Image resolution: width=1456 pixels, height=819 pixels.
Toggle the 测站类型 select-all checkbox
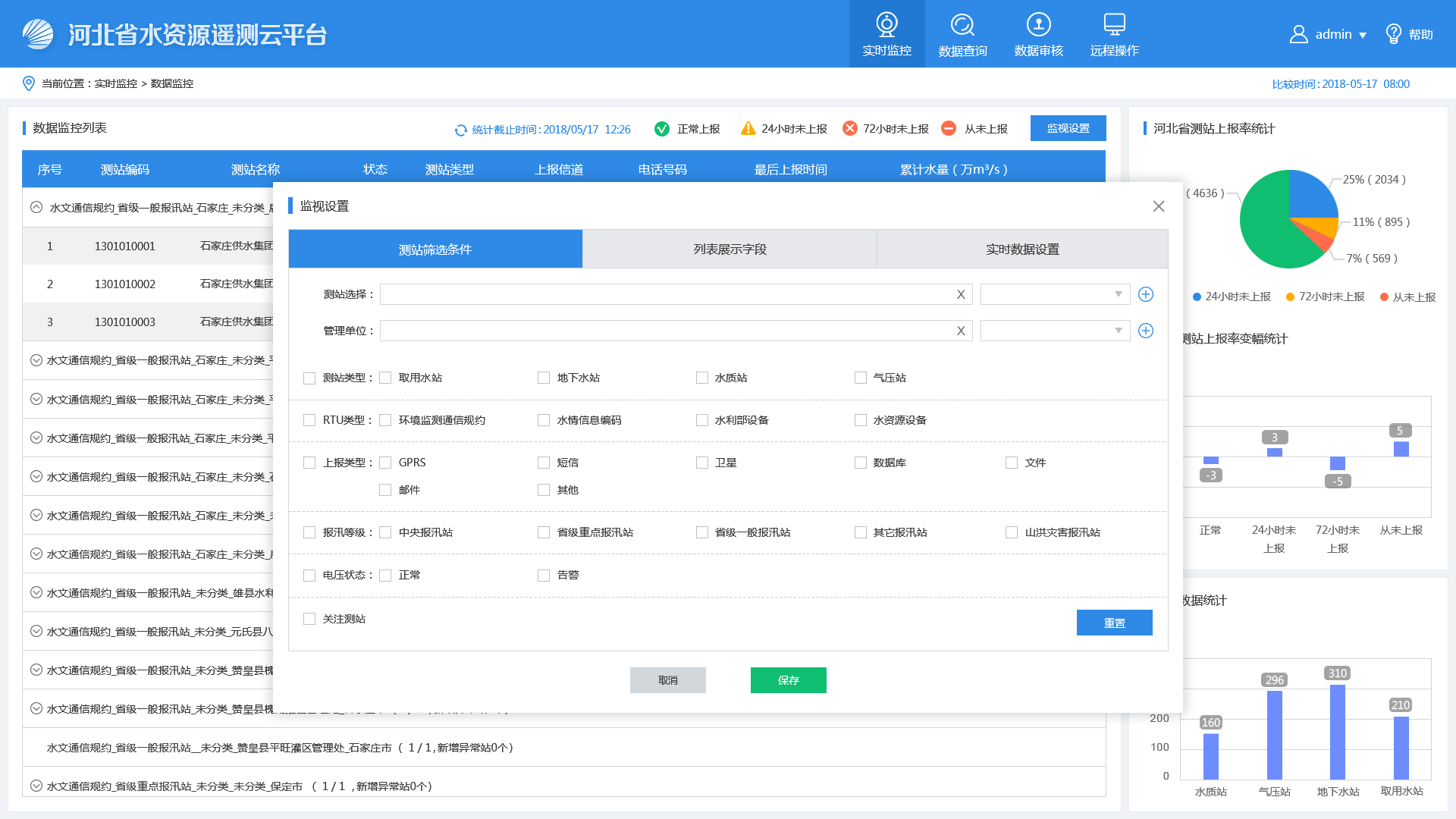(x=309, y=378)
